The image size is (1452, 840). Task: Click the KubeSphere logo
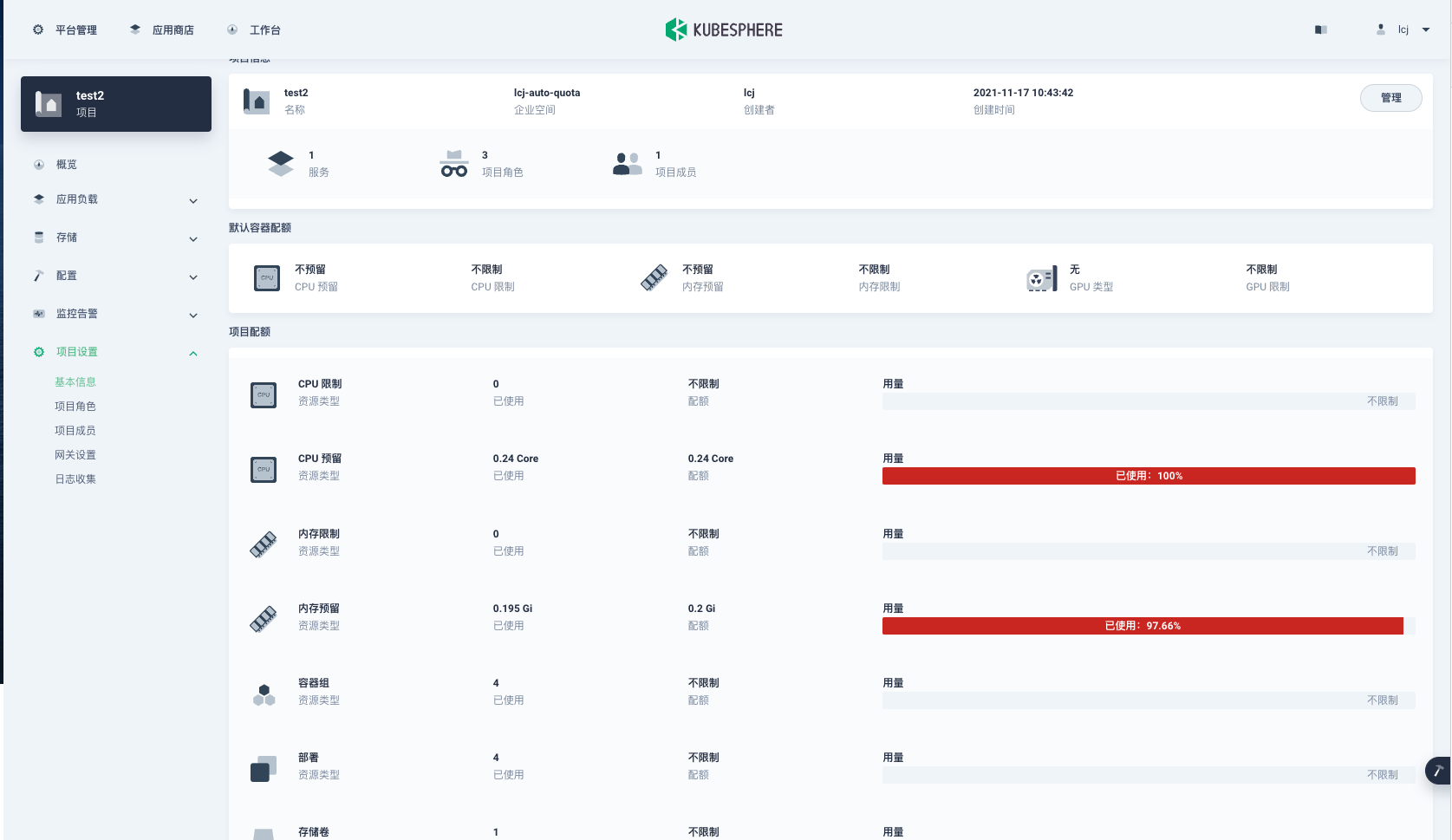724,29
